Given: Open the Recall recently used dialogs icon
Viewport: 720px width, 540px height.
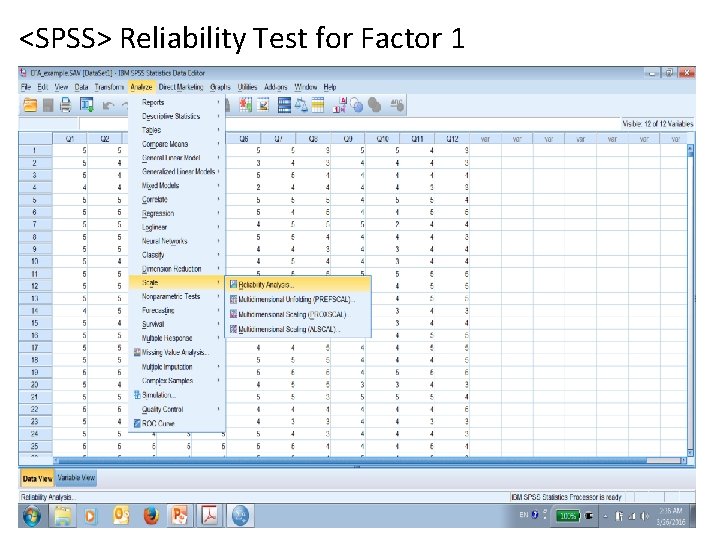Looking at the screenshot, I should pos(87,105).
